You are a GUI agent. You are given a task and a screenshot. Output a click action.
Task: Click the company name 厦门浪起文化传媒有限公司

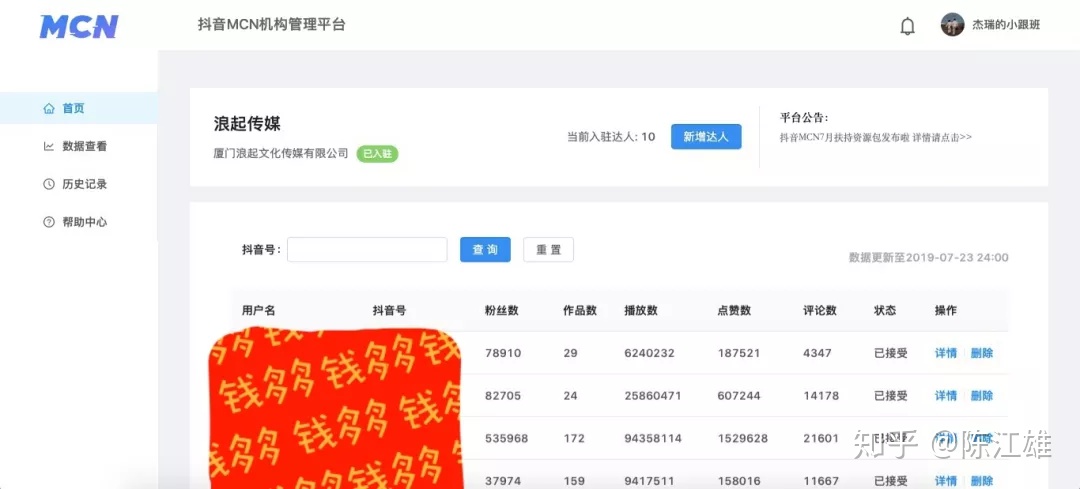(x=281, y=154)
